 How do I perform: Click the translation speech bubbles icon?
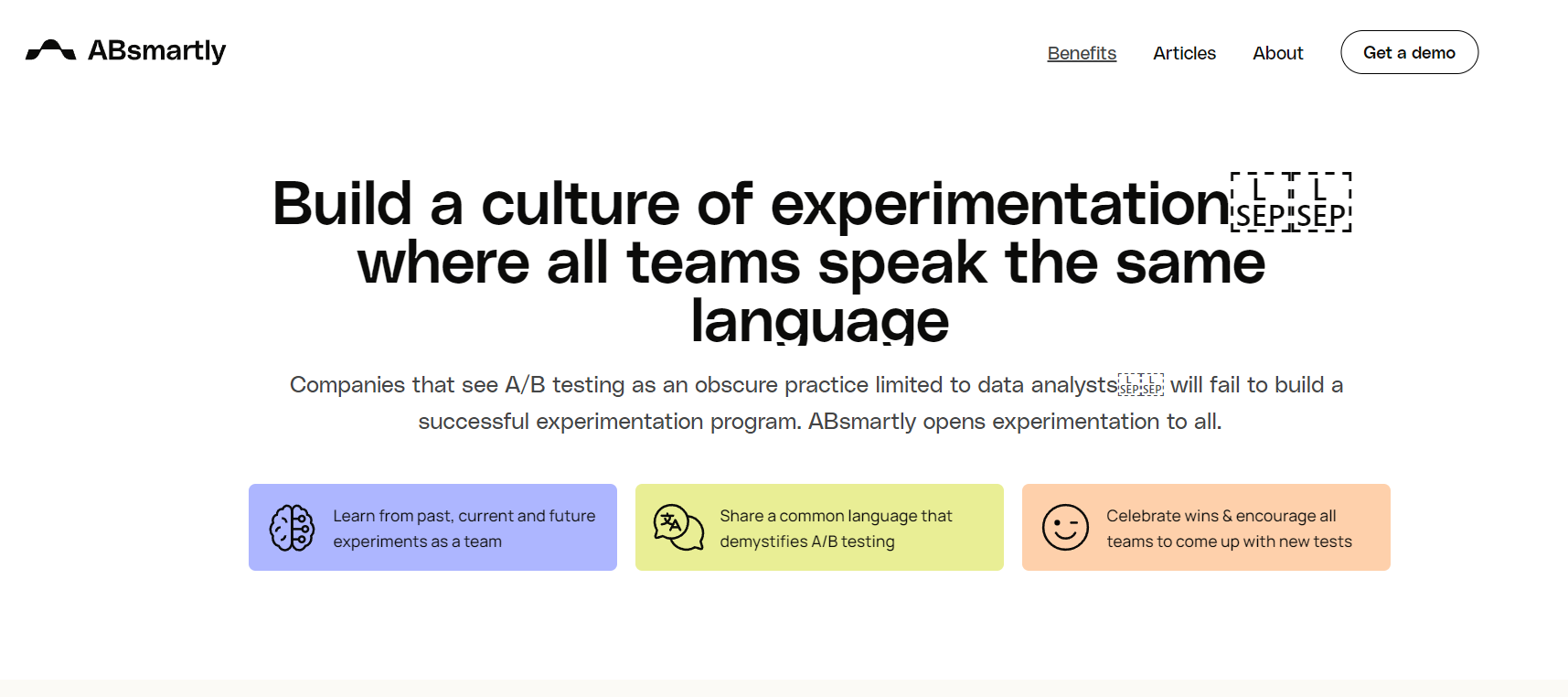[x=678, y=528]
